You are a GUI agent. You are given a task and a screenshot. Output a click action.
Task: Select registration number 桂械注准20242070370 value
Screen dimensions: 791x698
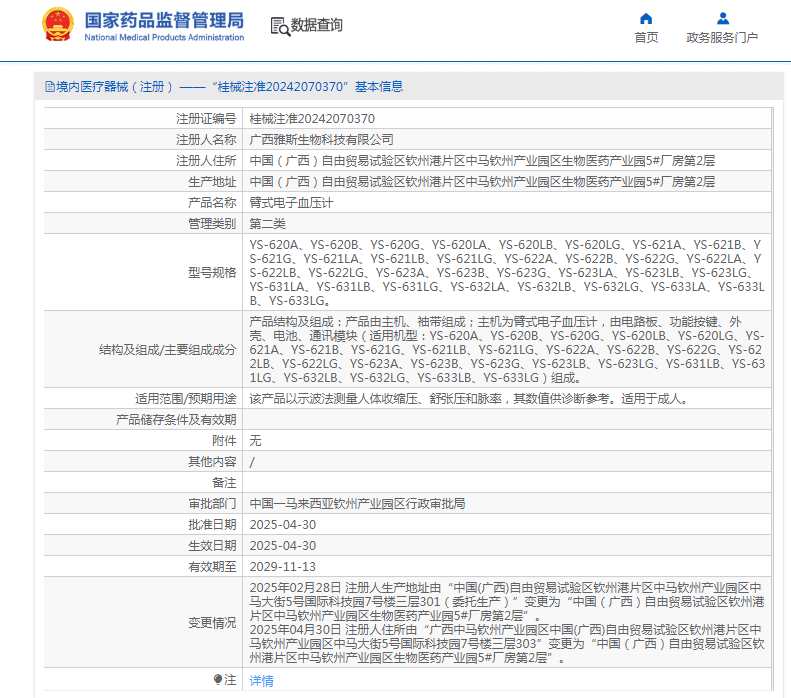coord(312,119)
